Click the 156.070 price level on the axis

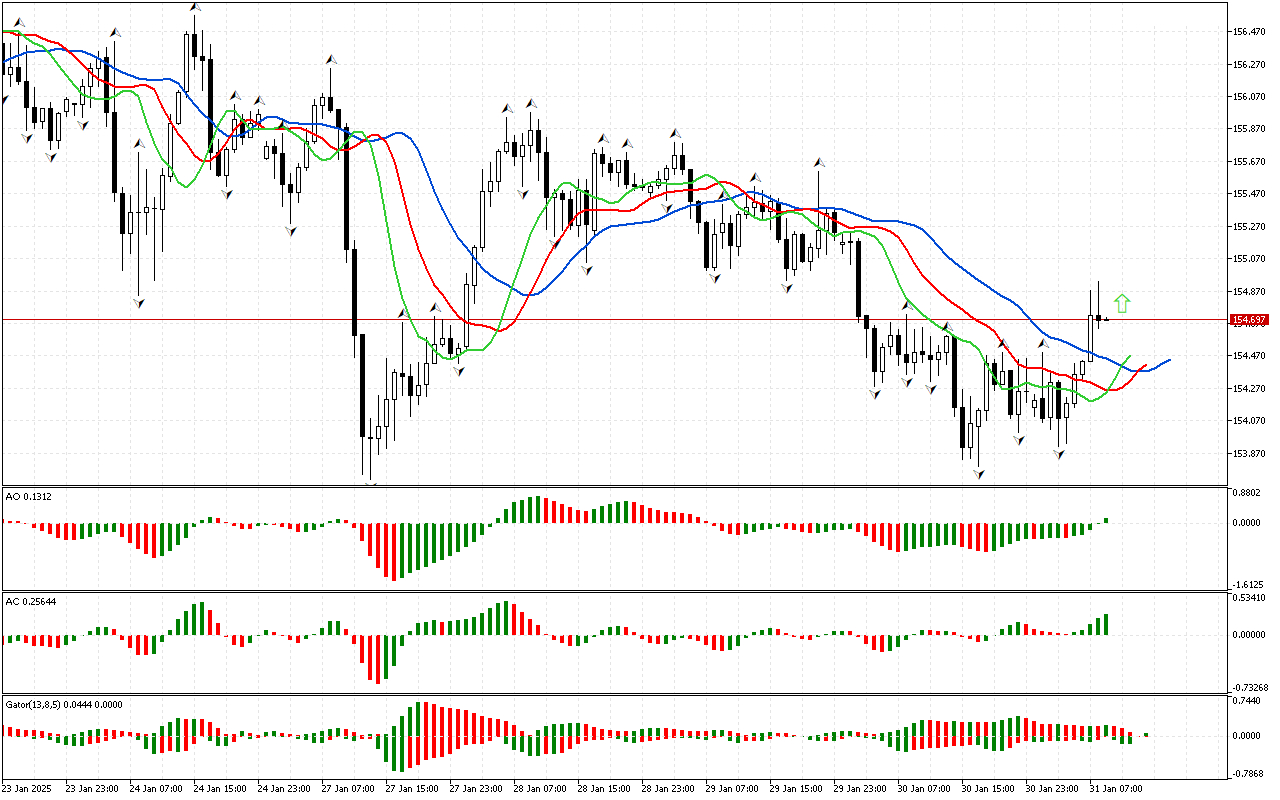pos(1251,97)
